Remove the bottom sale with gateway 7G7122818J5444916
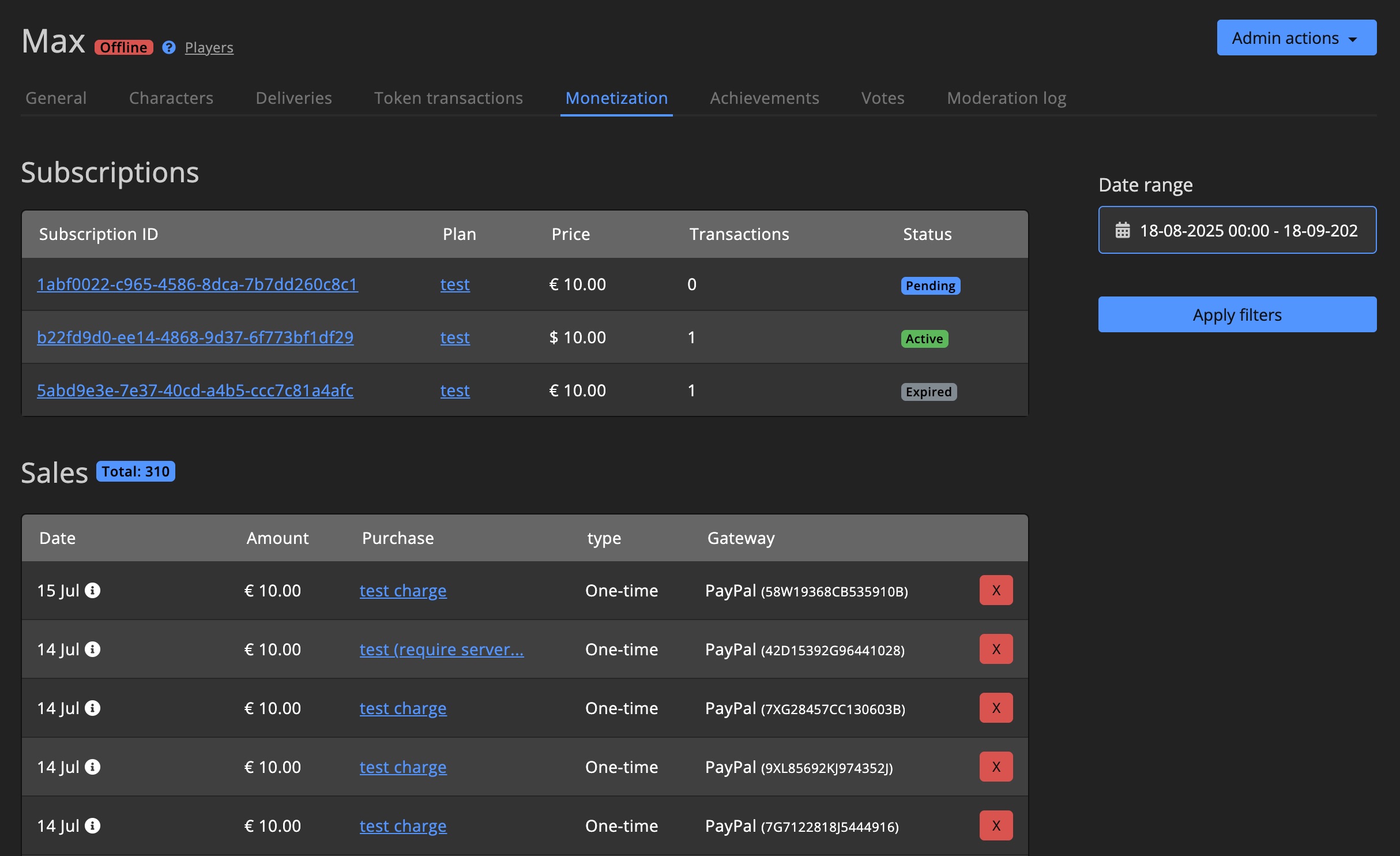The width and height of the screenshot is (1400, 856). pyautogui.click(x=996, y=825)
